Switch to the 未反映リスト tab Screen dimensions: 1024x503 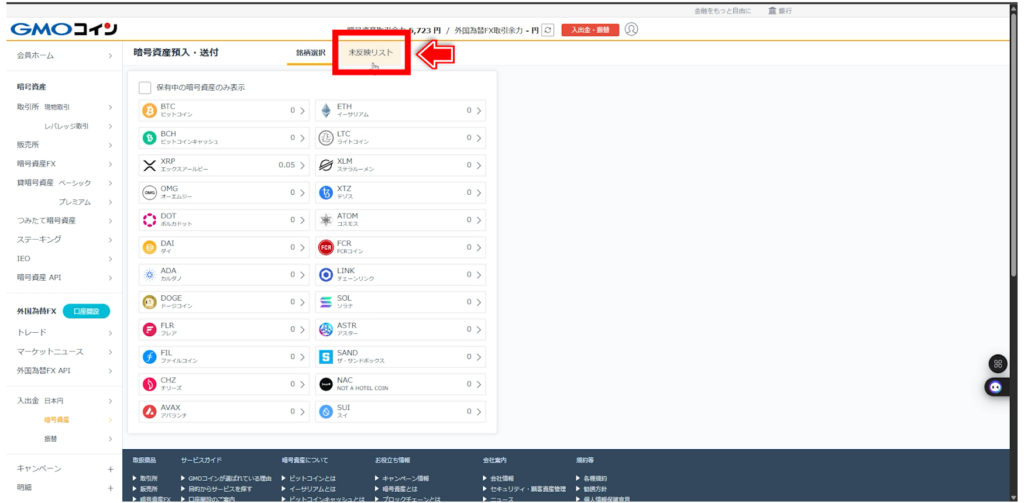click(x=370, y=51)
